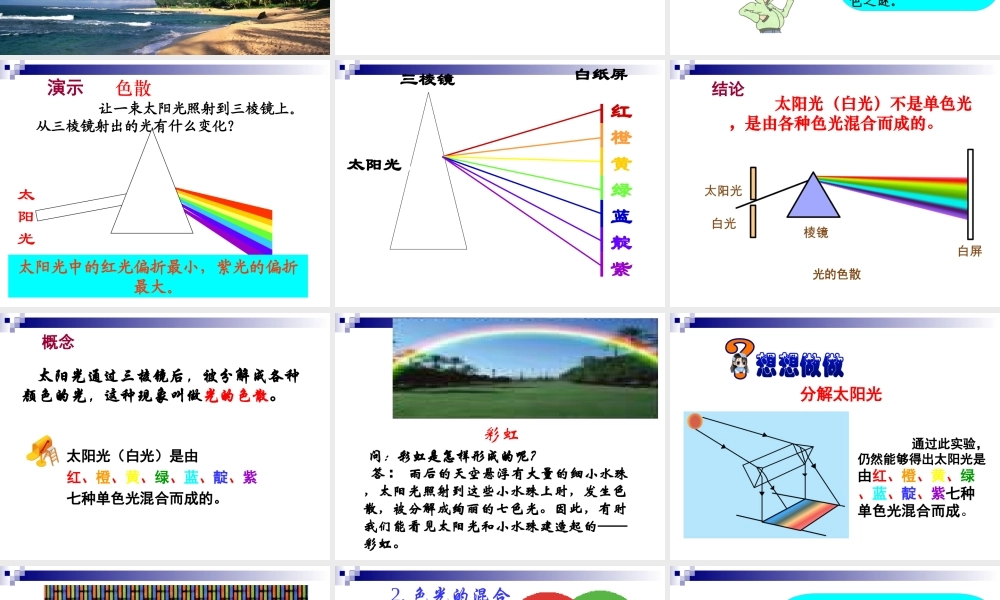Select the rainbow photo above 彩虹 text

pyautogui.click(x=524, y=365)
